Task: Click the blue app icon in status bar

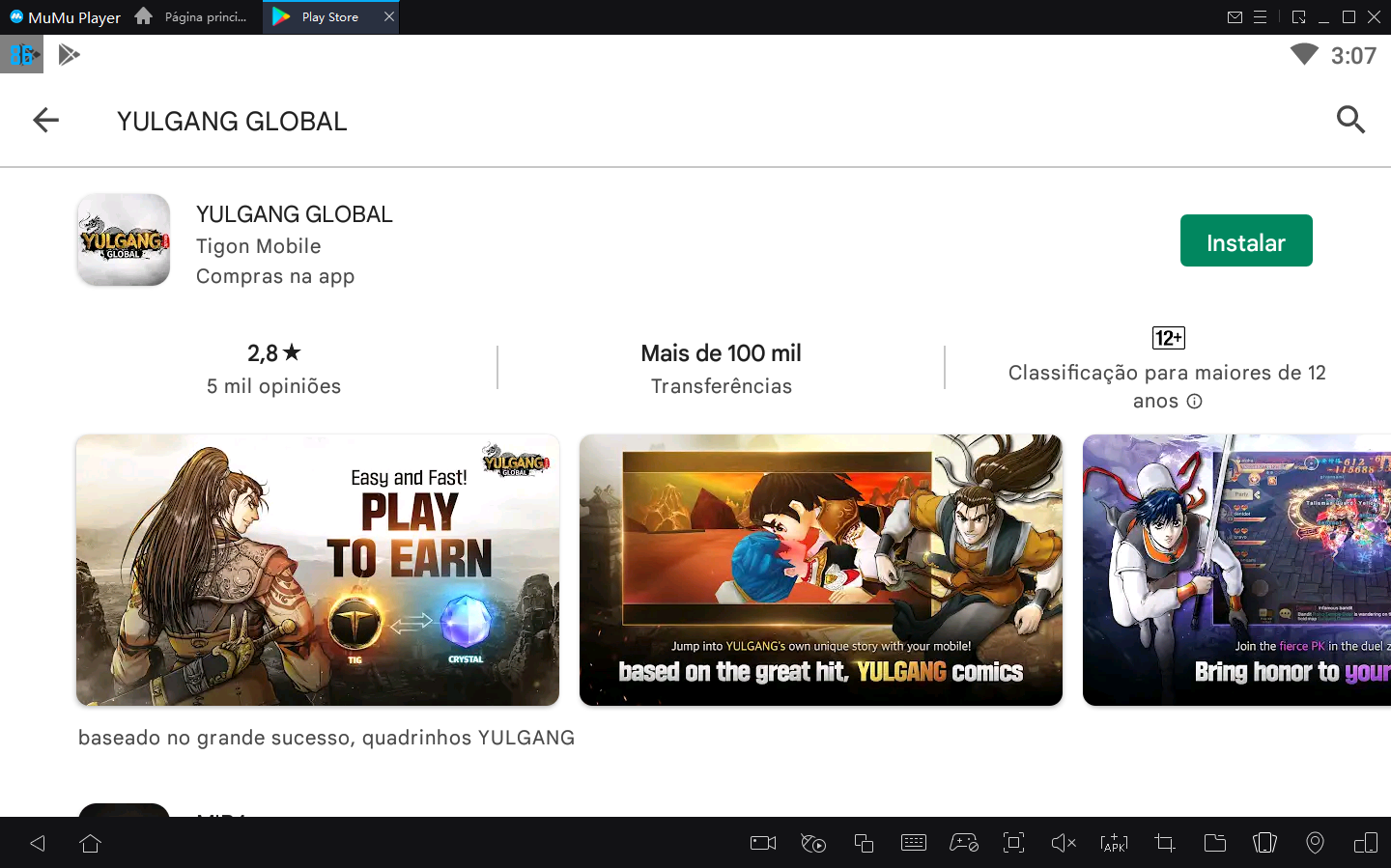Action: point(21,55)
